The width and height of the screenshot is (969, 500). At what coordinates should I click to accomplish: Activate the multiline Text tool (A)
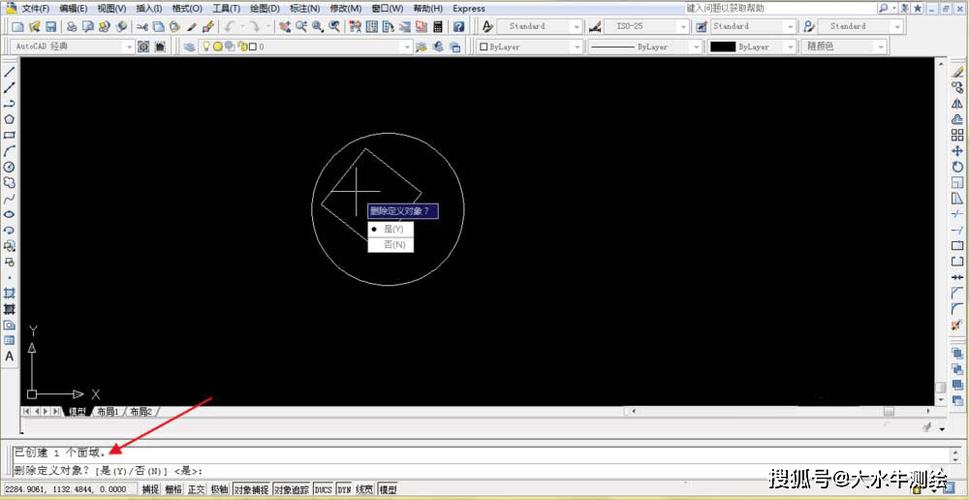tap(9, 357)
